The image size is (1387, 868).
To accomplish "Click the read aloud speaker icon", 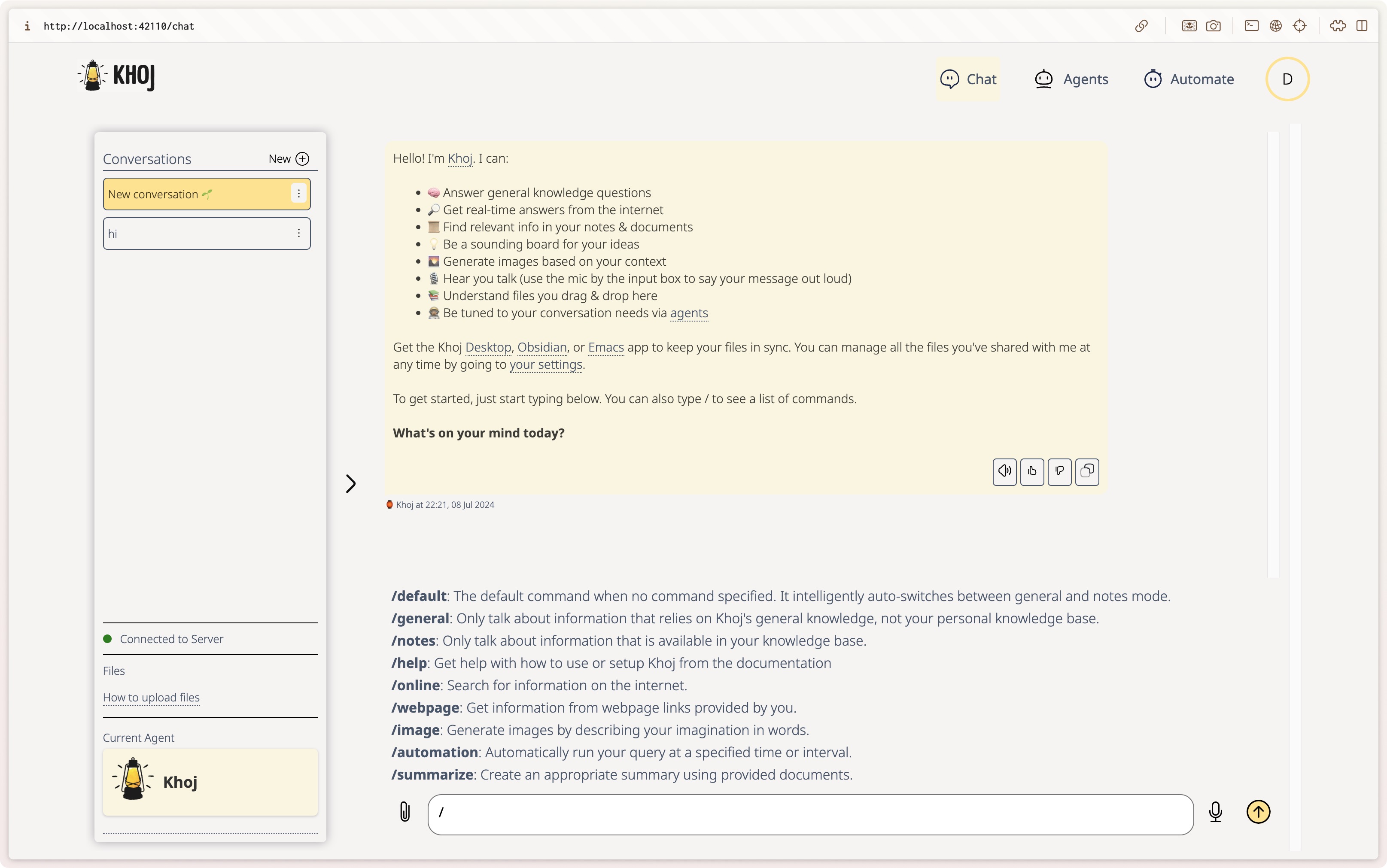I will click(1004, 472).
